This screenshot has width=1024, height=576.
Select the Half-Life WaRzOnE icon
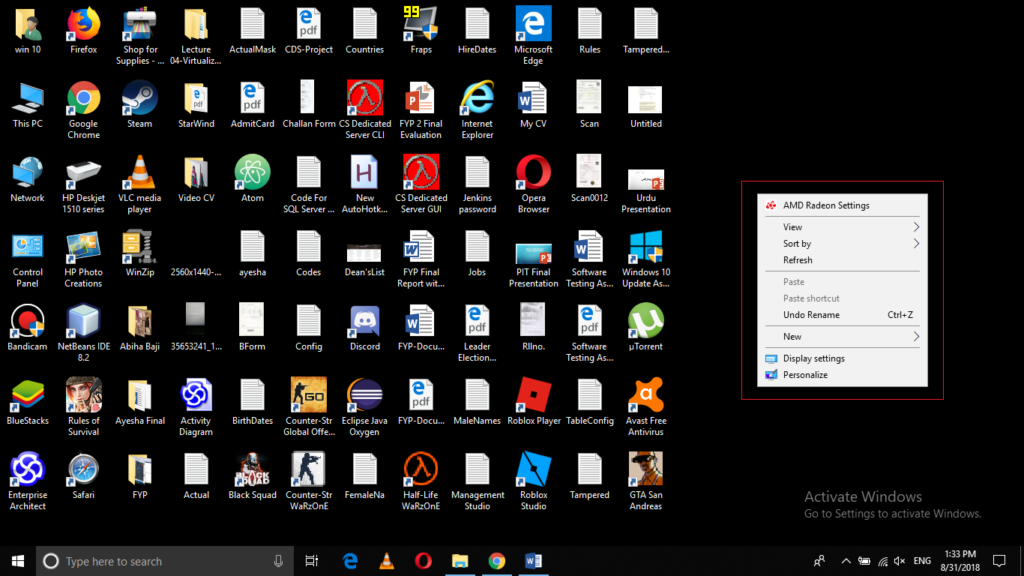pyautogui.click(x=421, y=481)
